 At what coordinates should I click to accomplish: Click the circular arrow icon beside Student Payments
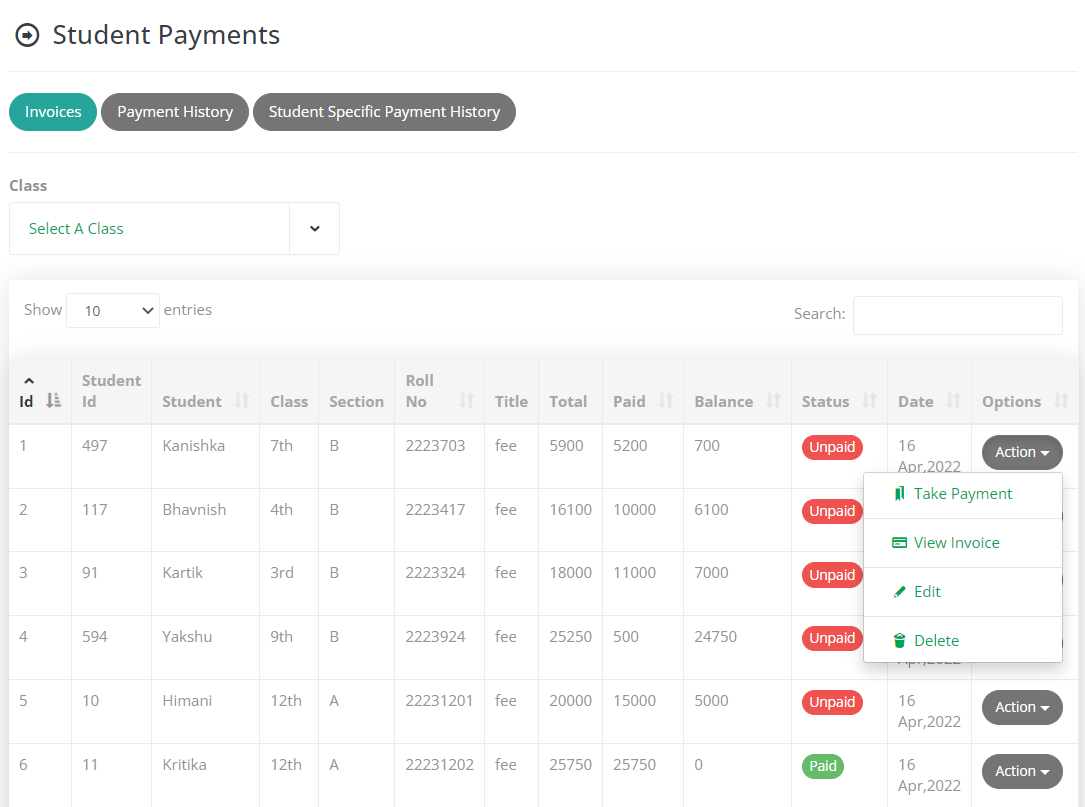27,35
